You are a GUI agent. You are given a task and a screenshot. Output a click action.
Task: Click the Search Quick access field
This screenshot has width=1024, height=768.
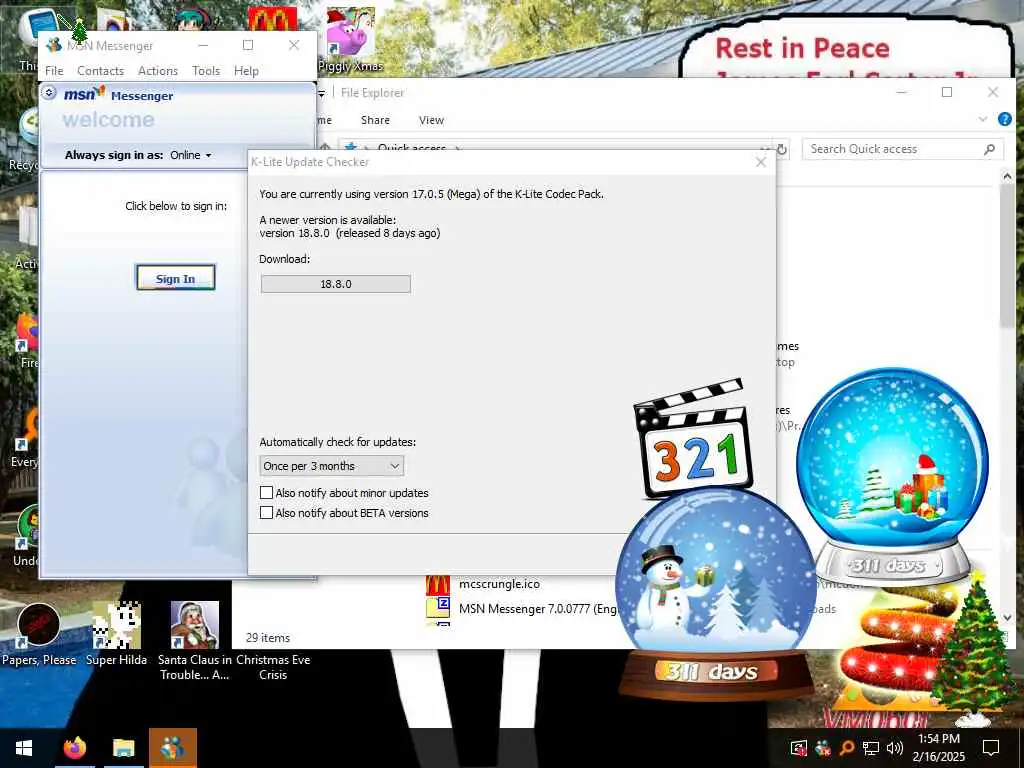pyautogui.click(x=903, y=149)
